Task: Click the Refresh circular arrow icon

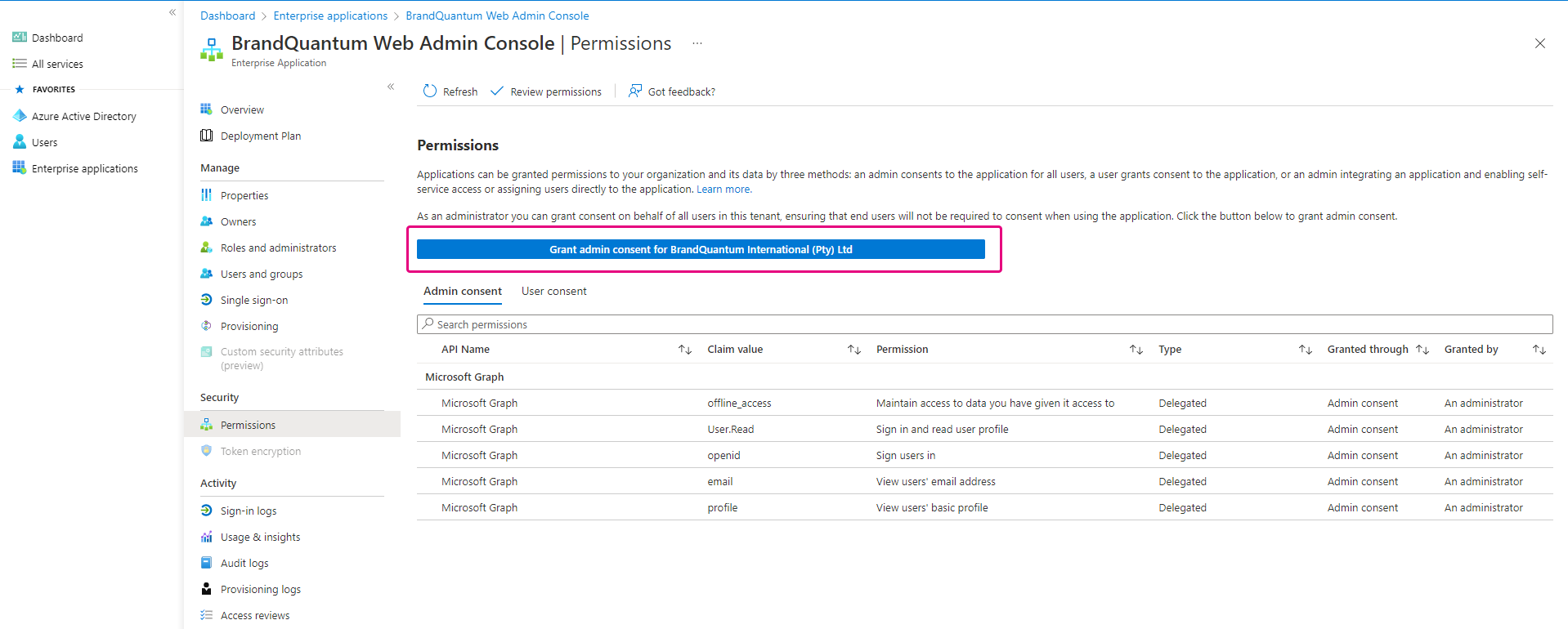Action: click(430, 91)
